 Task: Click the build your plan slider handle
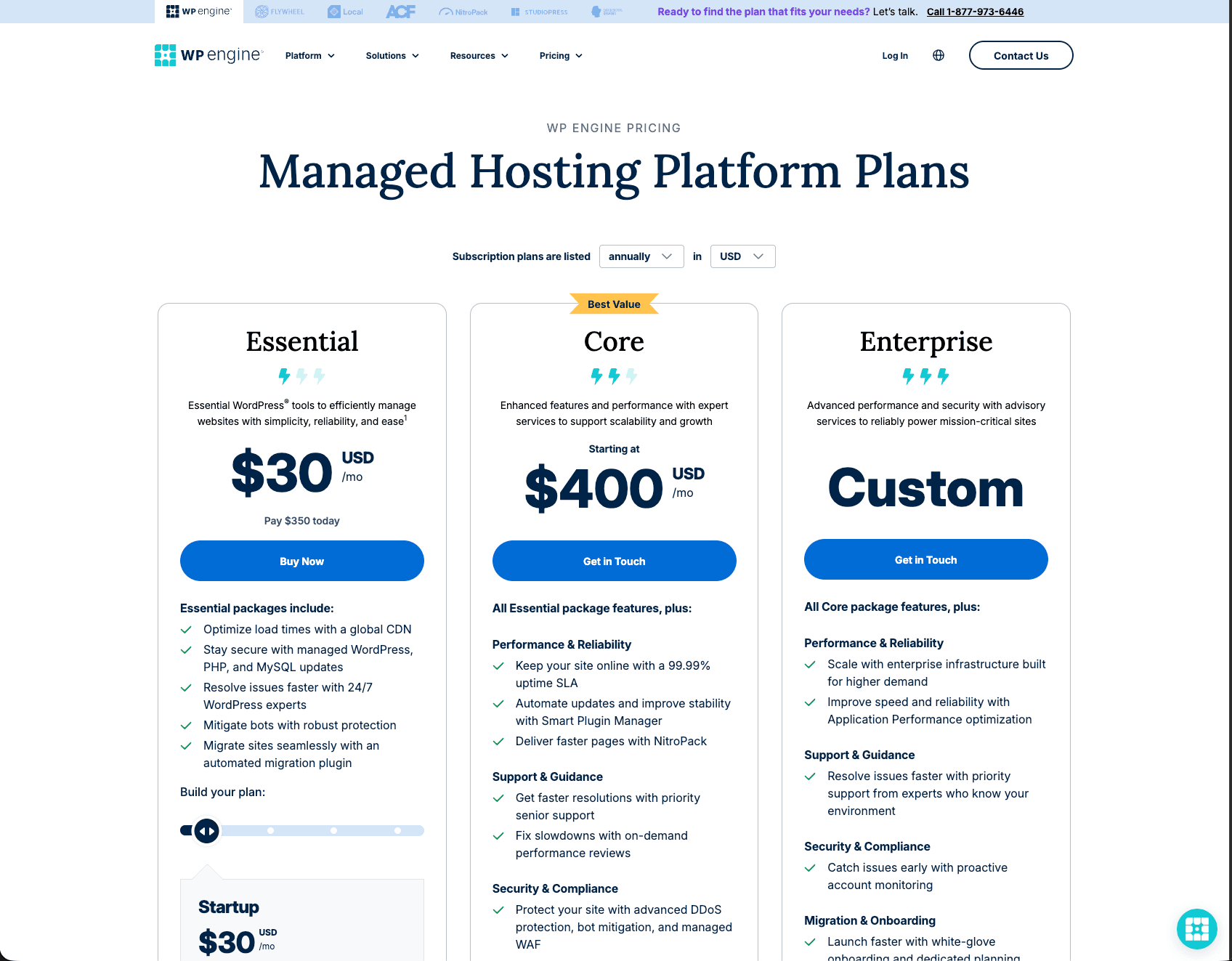tap(207, 830)
